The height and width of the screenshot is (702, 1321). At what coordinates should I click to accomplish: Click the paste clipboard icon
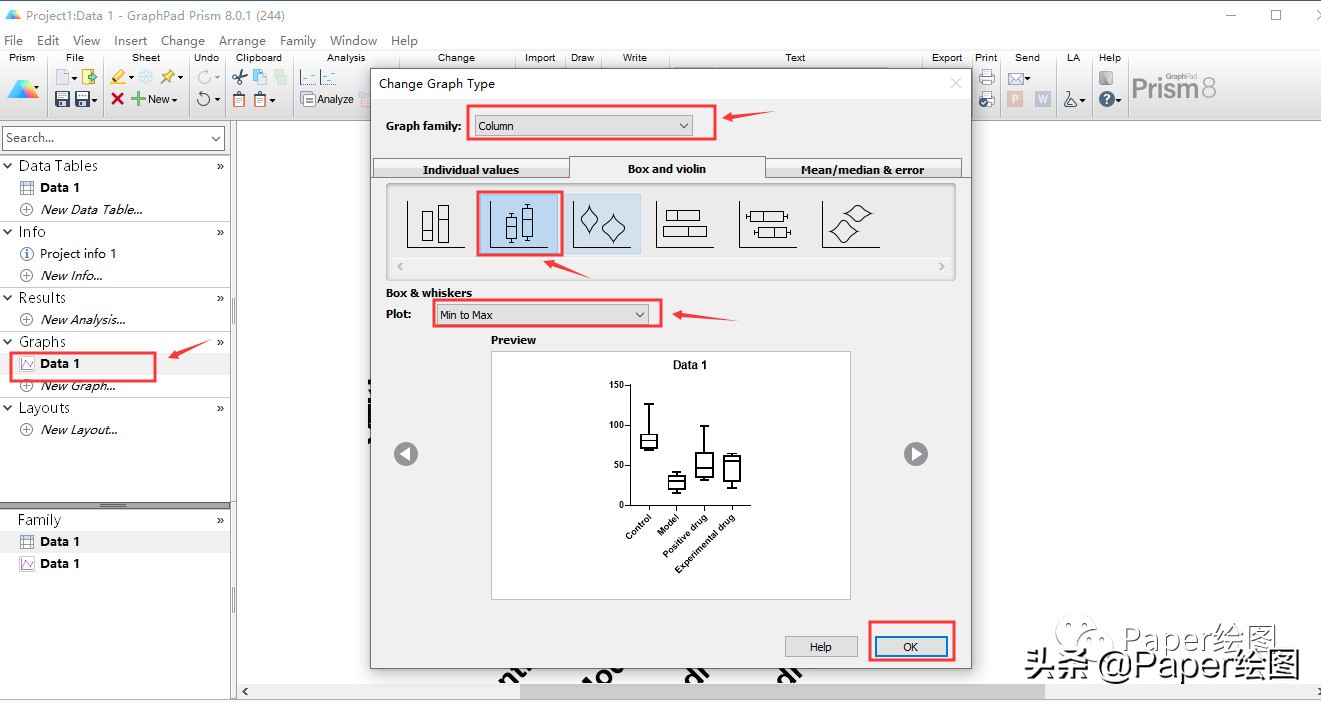[x=239, y=99]
